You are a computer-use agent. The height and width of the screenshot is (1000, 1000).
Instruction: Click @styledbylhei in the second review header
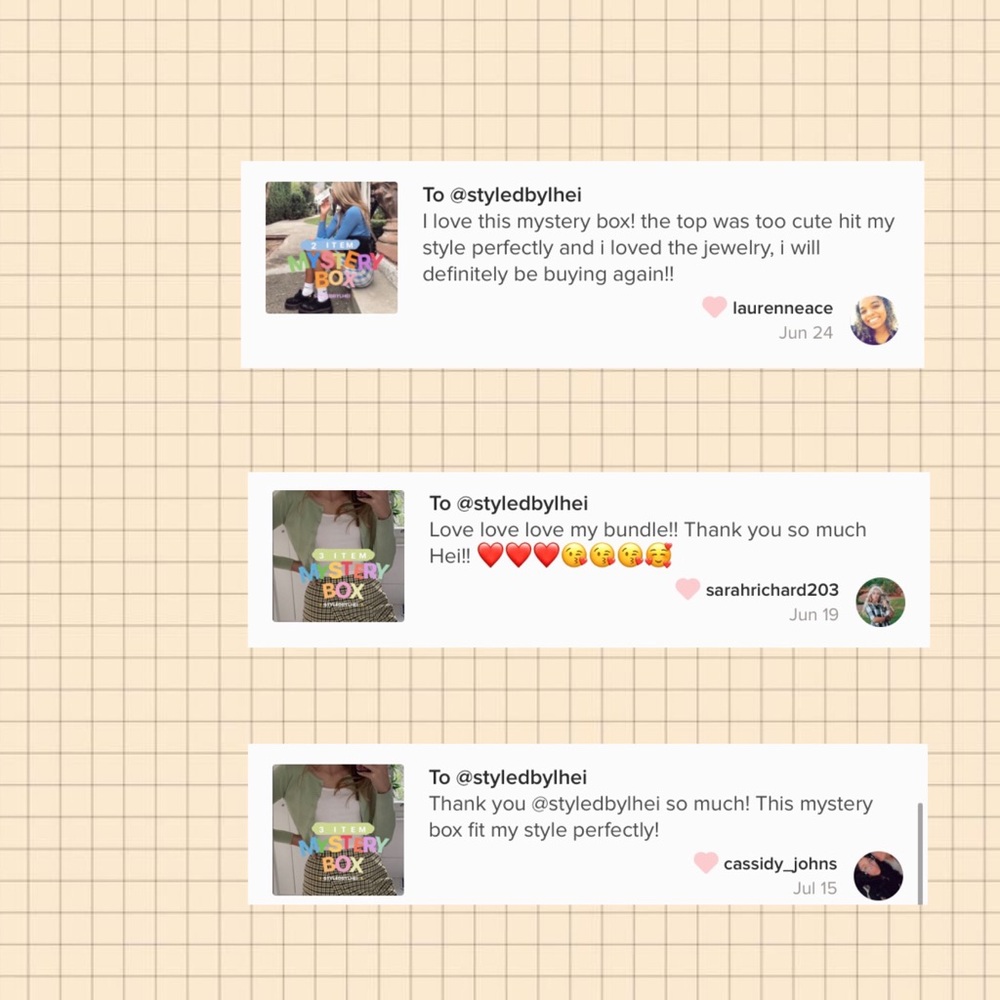tap(522, 503)
